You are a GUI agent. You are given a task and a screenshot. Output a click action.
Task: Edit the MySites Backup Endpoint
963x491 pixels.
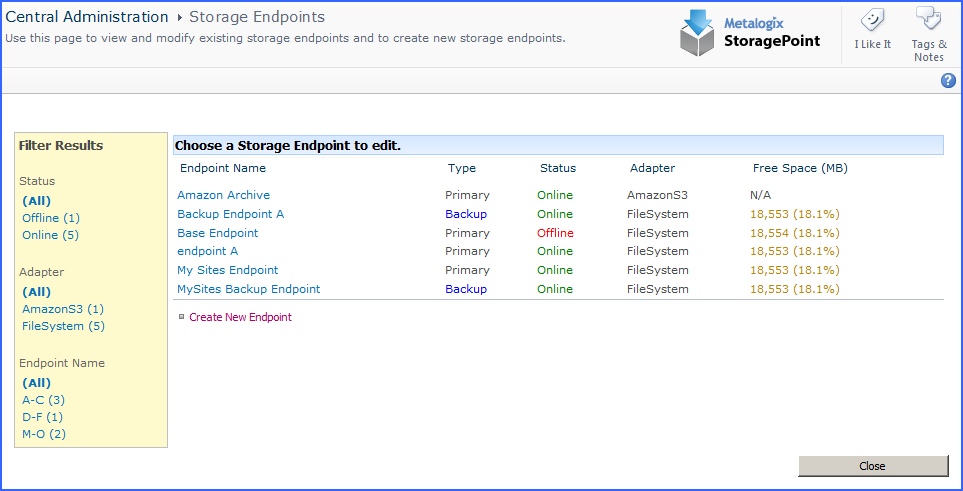pyautogui.click(x=248, y=289)
